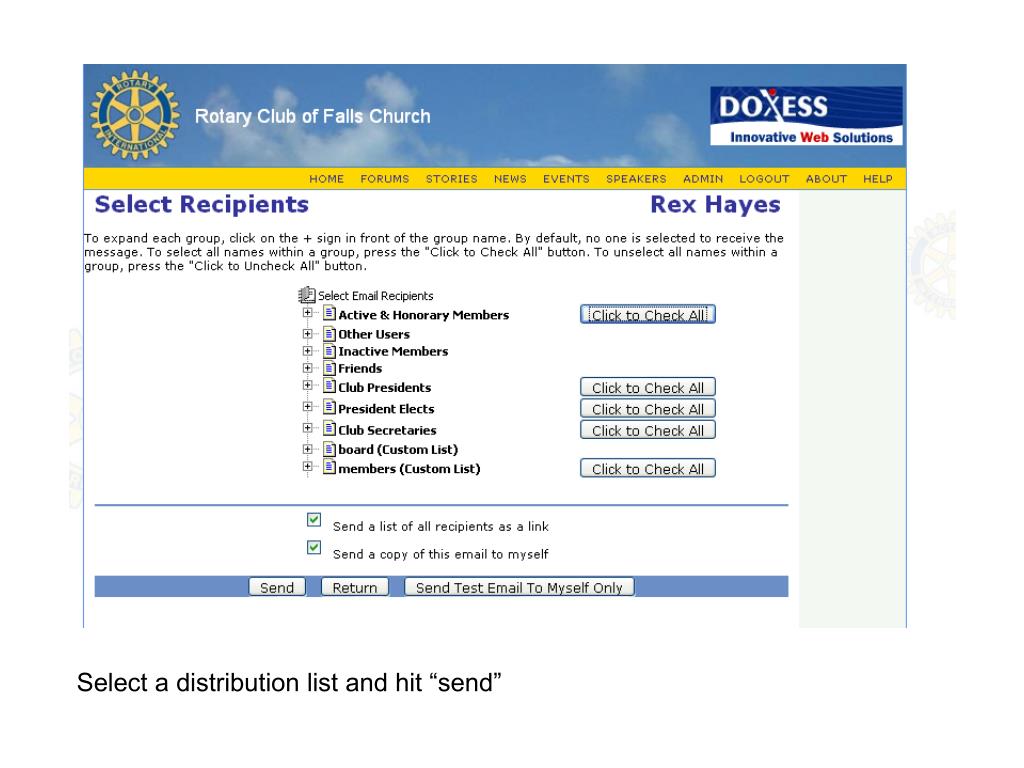Screen dimensions: 1024x768
Task: Expand the Friends group
Action: (x=308, y=368)
